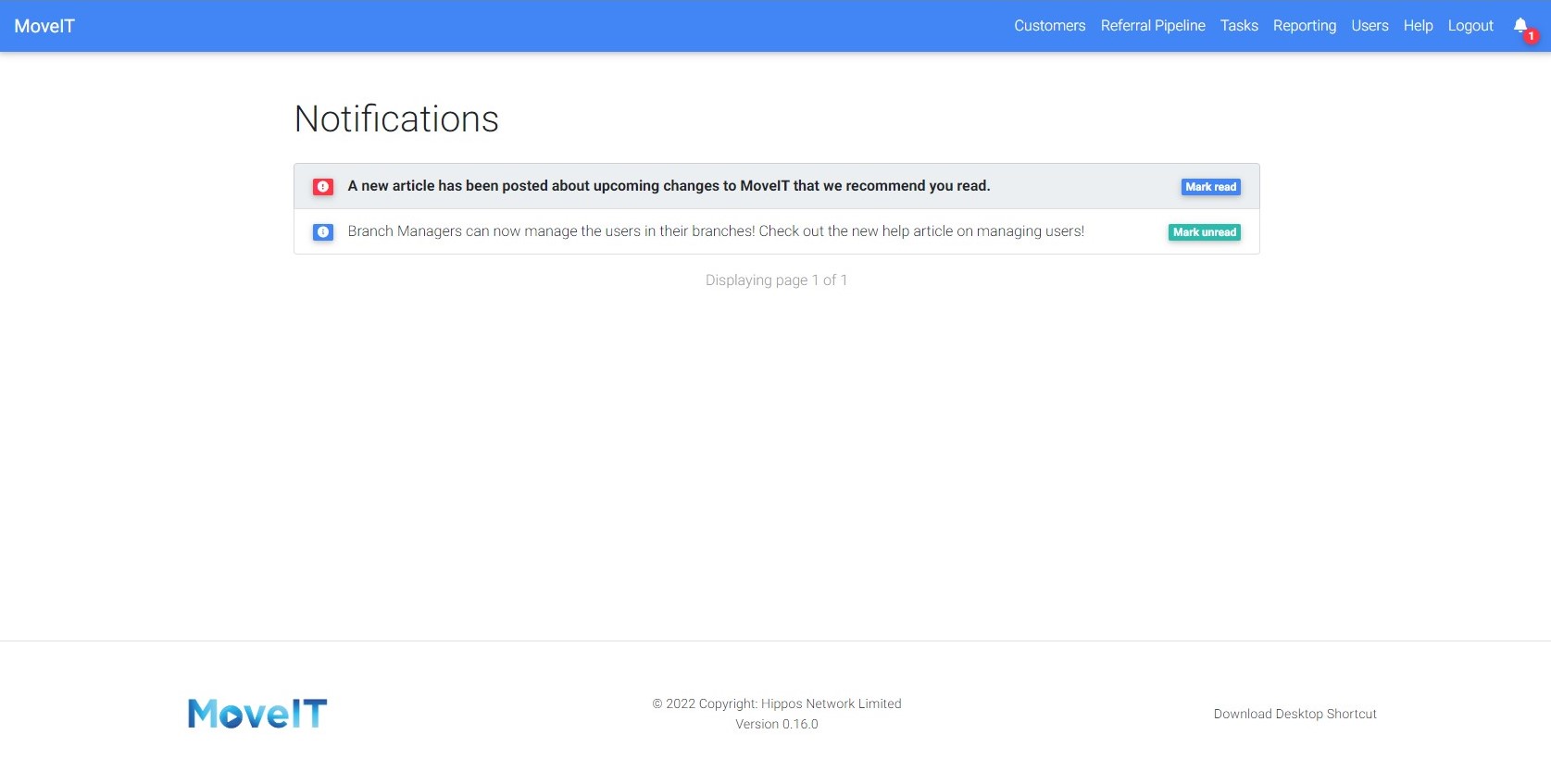Open the Reporting section

point(1304,26)
